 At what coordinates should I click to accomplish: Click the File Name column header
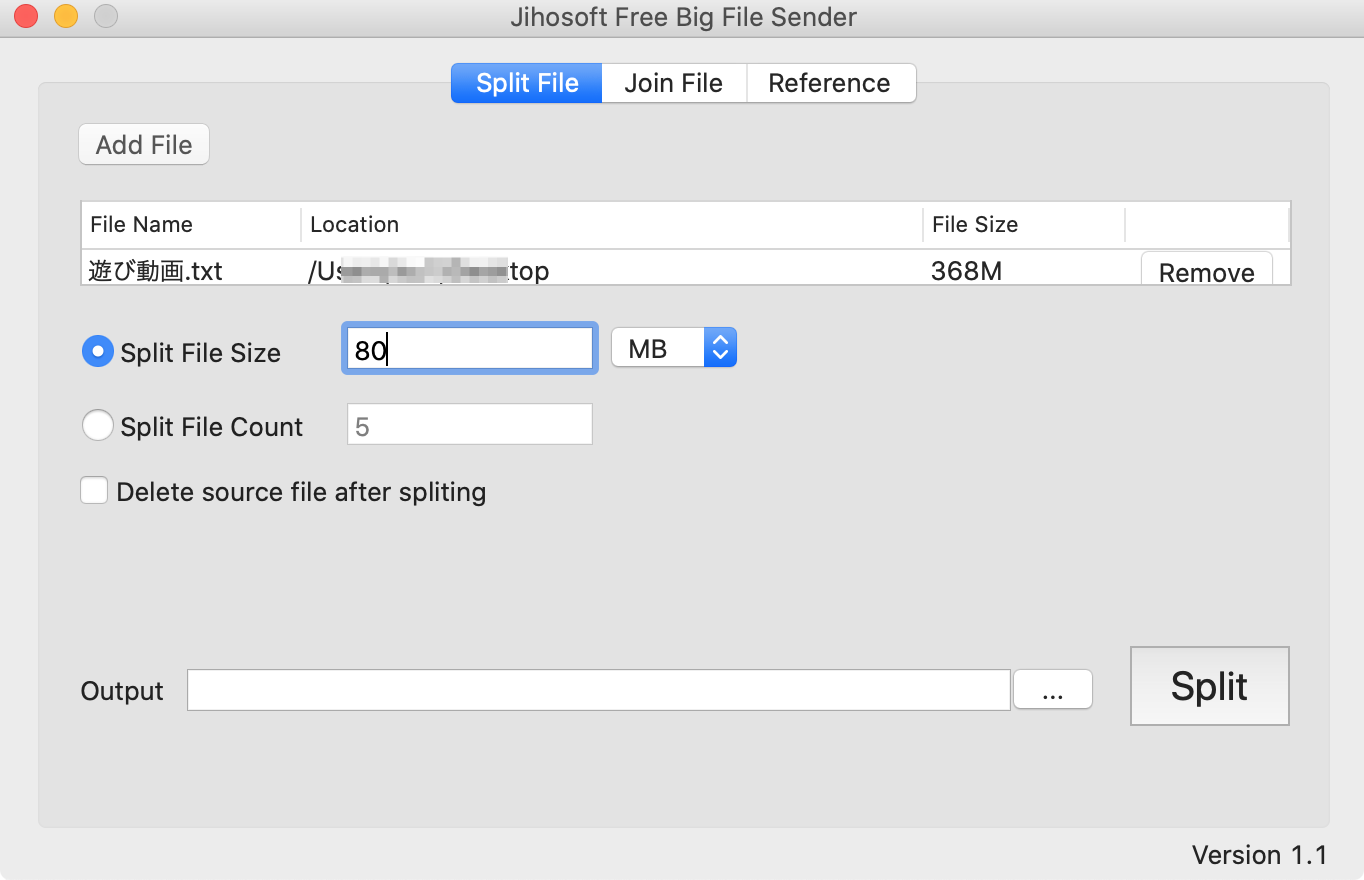point(191,225)
